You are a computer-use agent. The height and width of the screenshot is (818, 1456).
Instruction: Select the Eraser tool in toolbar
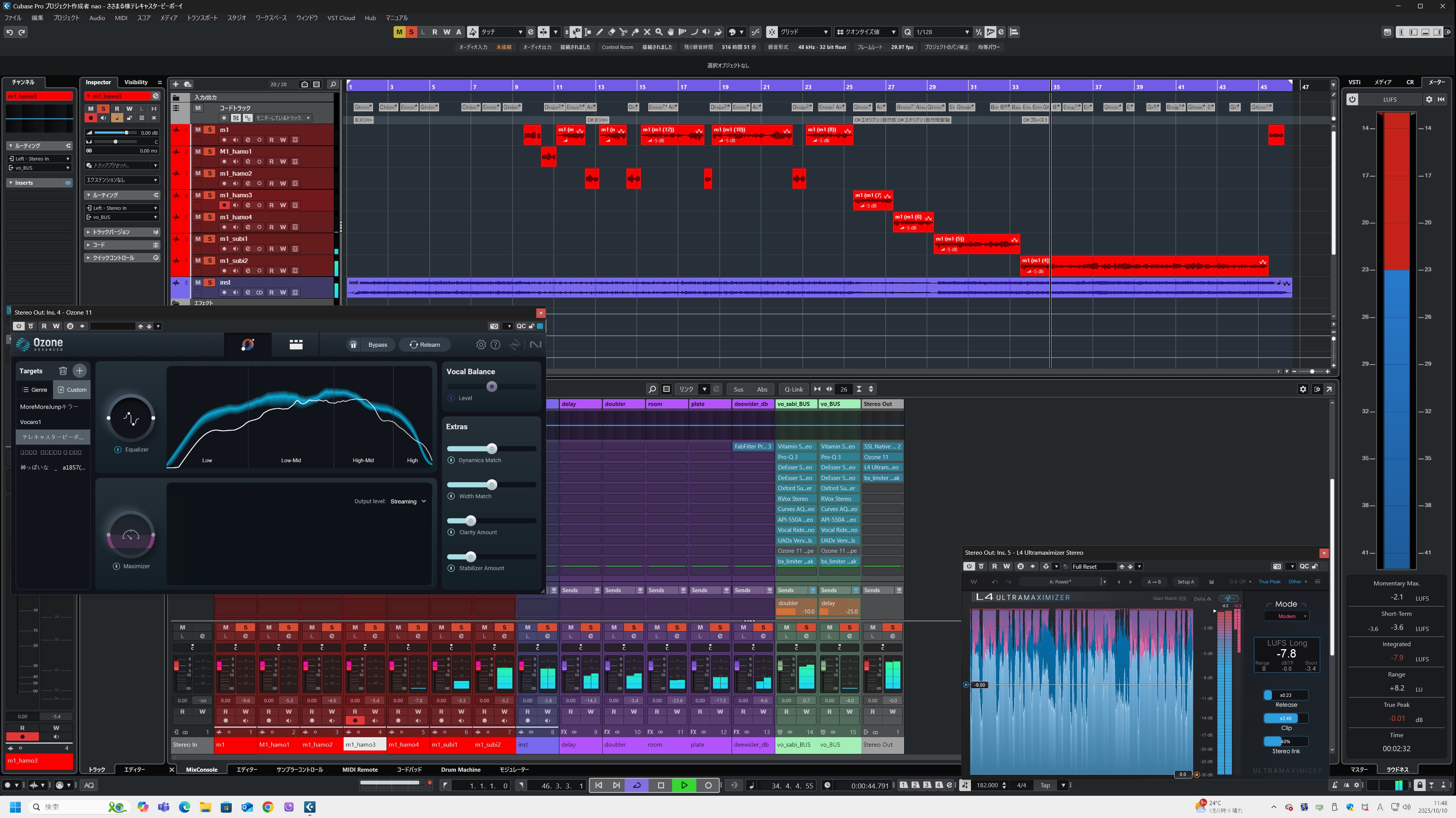(611, 32)
